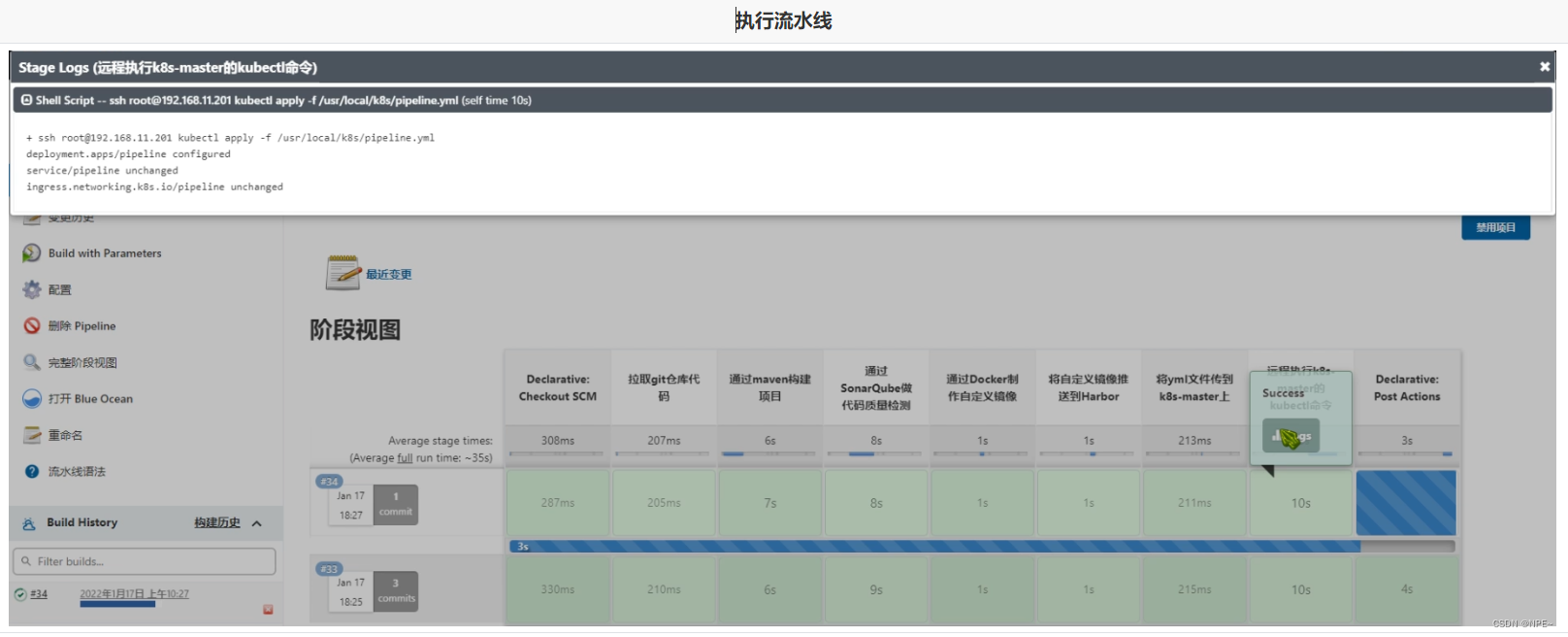The image size is (1568, 637).
Task: Click the build #34 progress bar
Action: click(117, 604)
